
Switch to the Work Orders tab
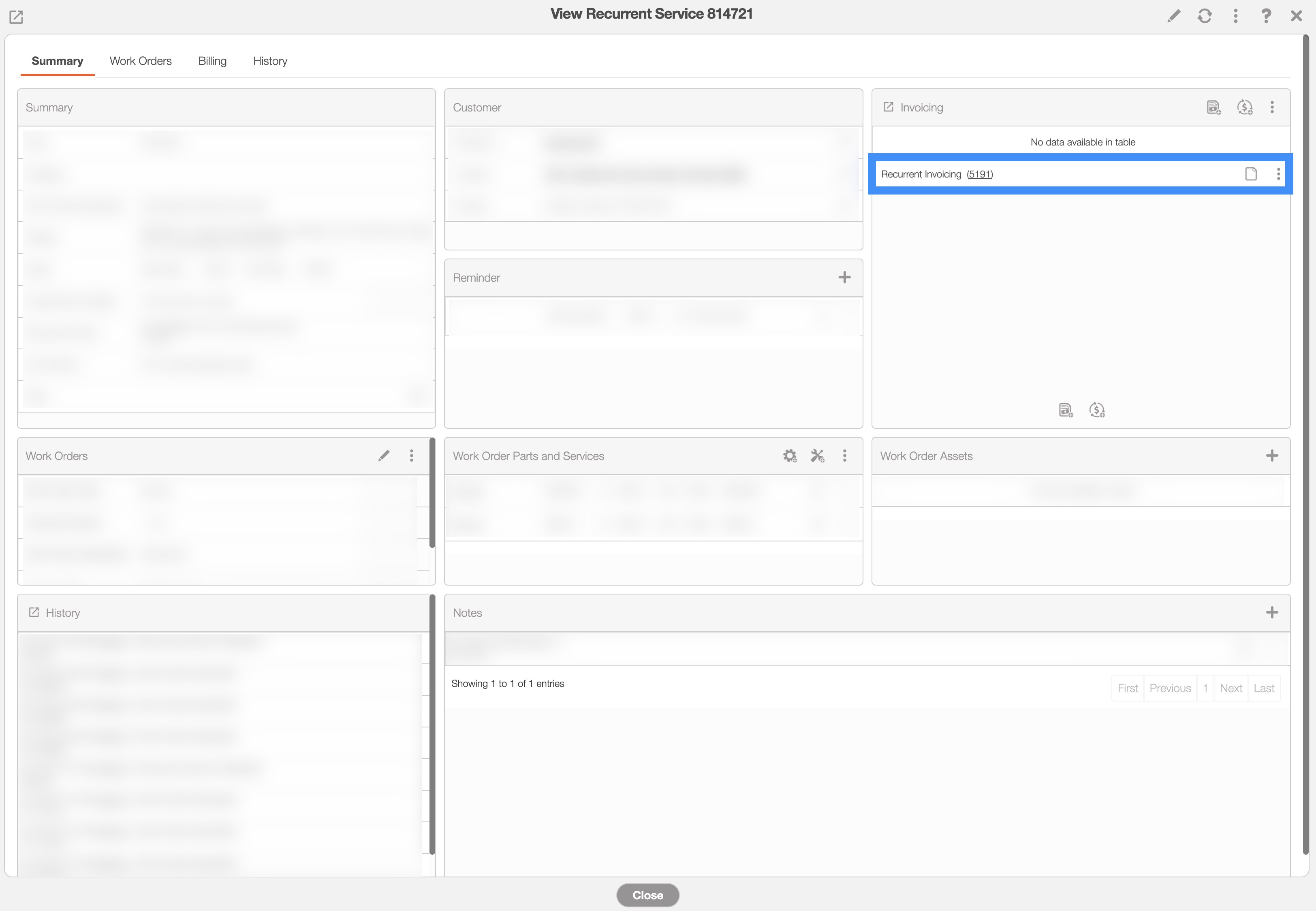(140, 61)
